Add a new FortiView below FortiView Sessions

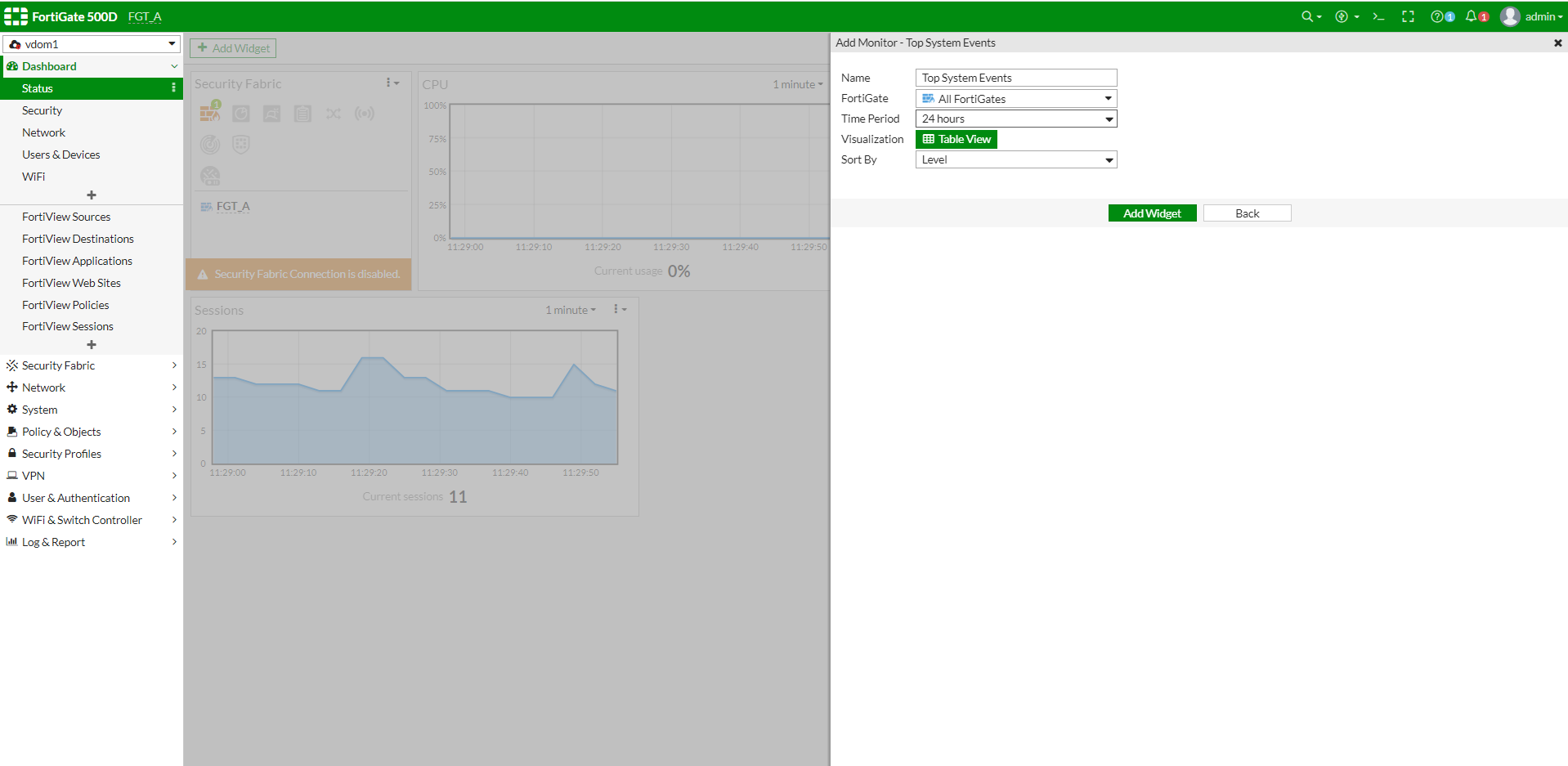click(x=92, y=345)
